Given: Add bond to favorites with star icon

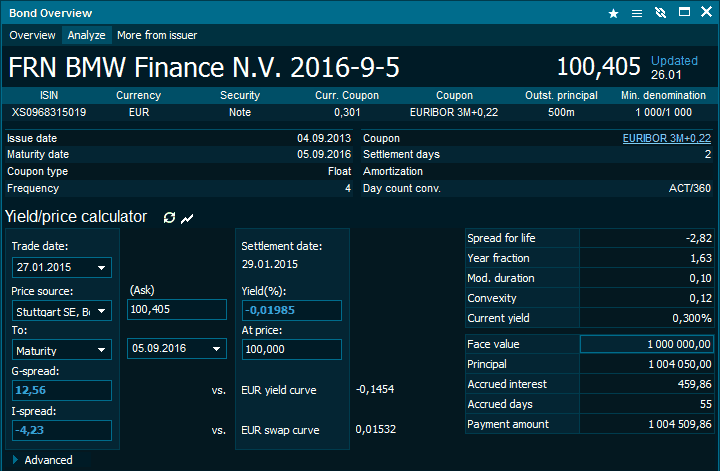Looking at the screenshot, I should pyautogui.click(x=613, y=13).
